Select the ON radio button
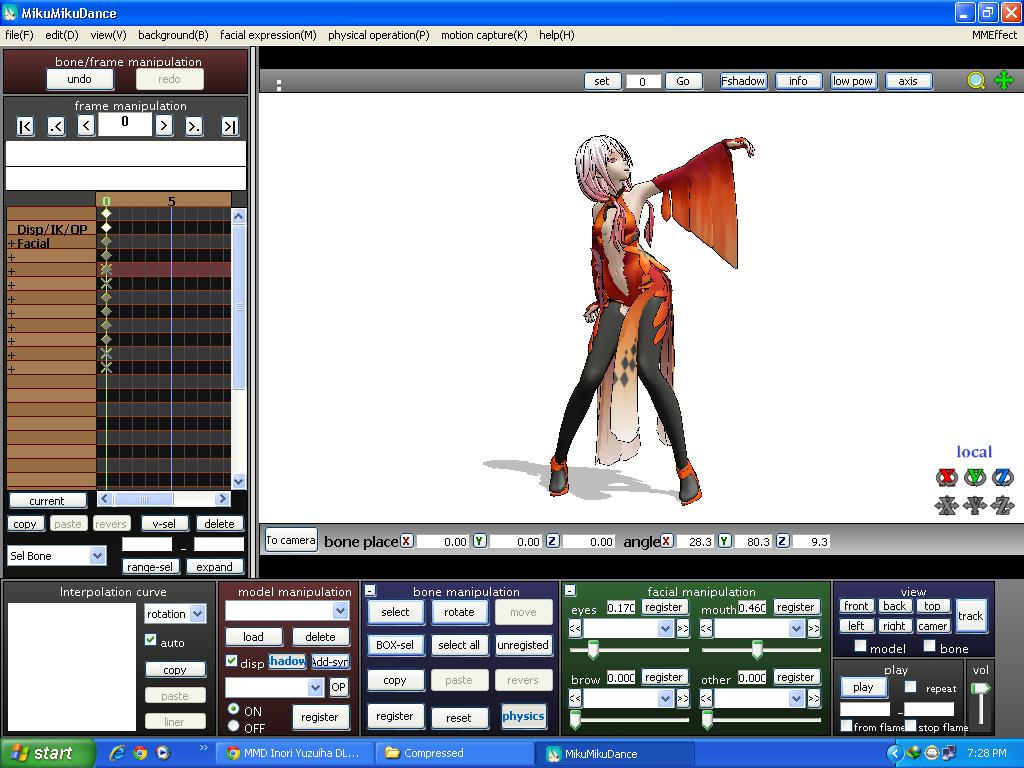The image size is (1024, 768). [233, 709]
